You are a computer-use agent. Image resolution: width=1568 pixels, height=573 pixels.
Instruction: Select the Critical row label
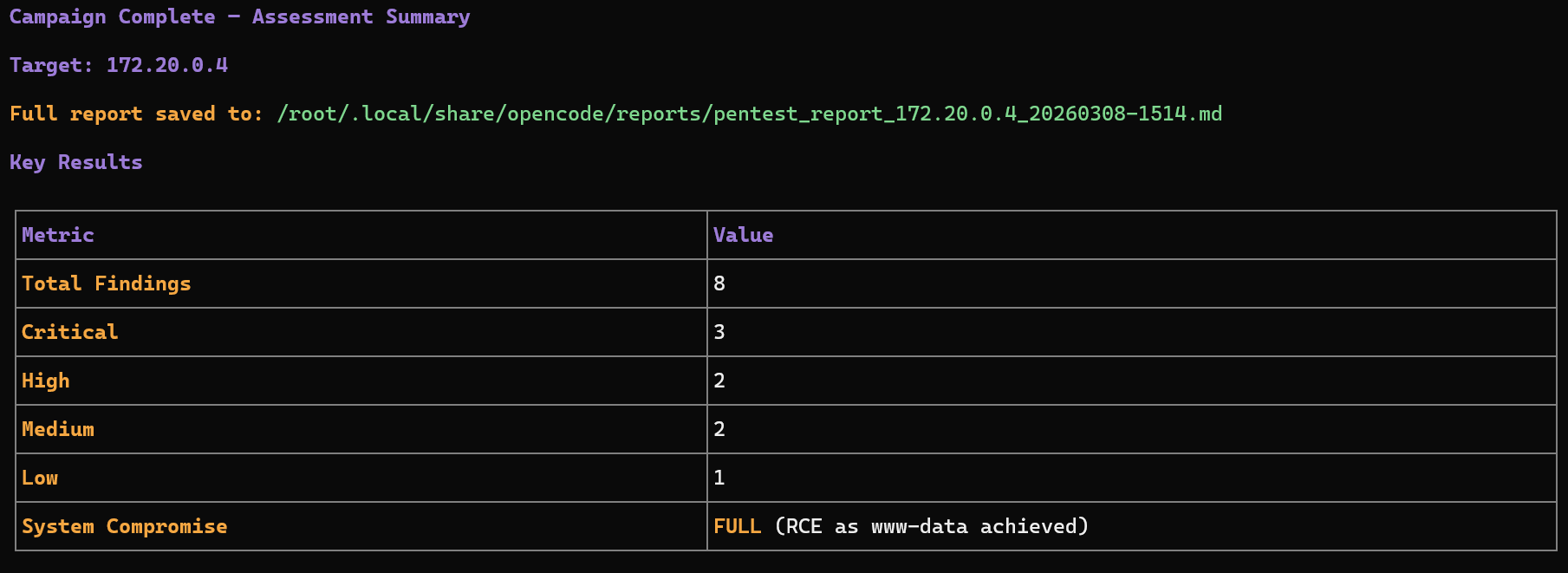coord(69,332)
